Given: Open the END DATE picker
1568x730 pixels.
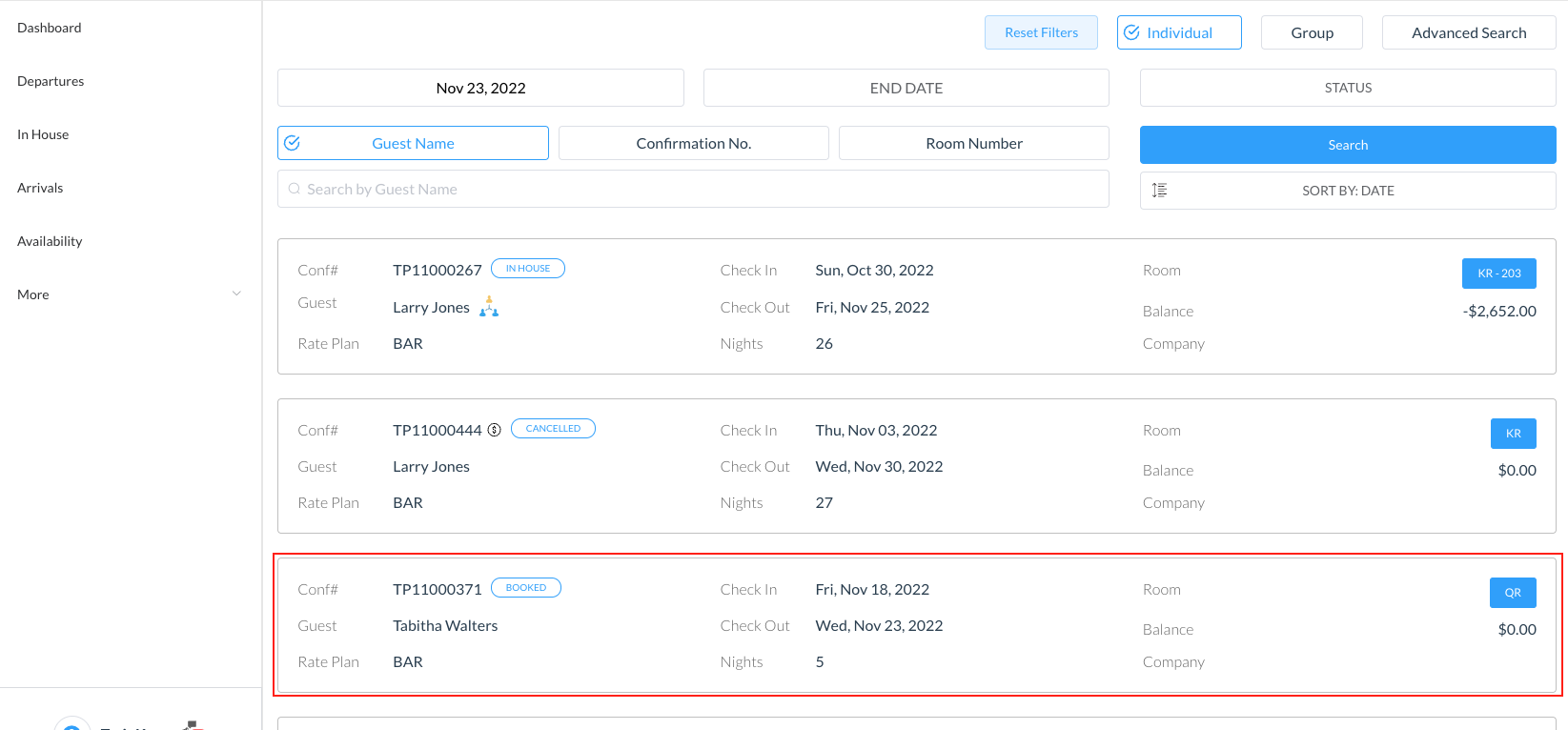Looking at the screenshot, I should (906, 88).
